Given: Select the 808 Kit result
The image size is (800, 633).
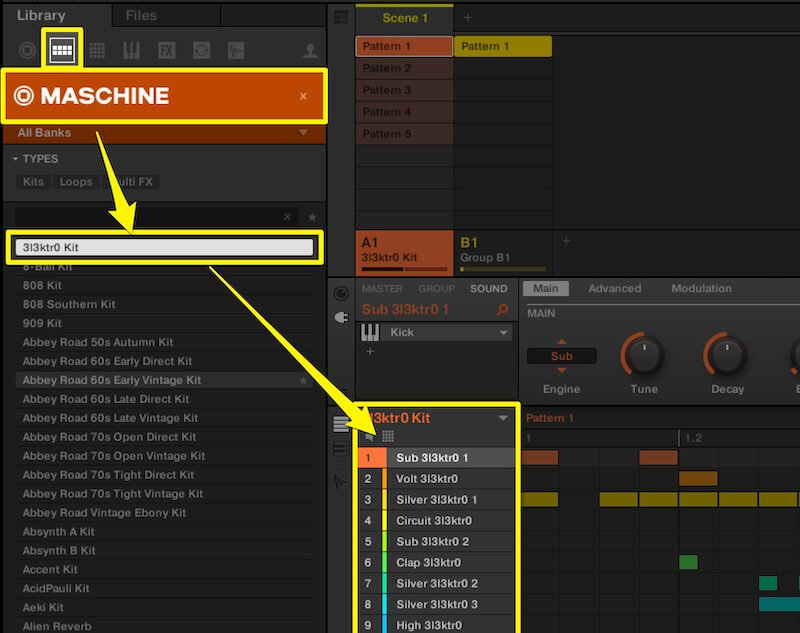Looking at the screenshot, I should (x=164, y=285).
